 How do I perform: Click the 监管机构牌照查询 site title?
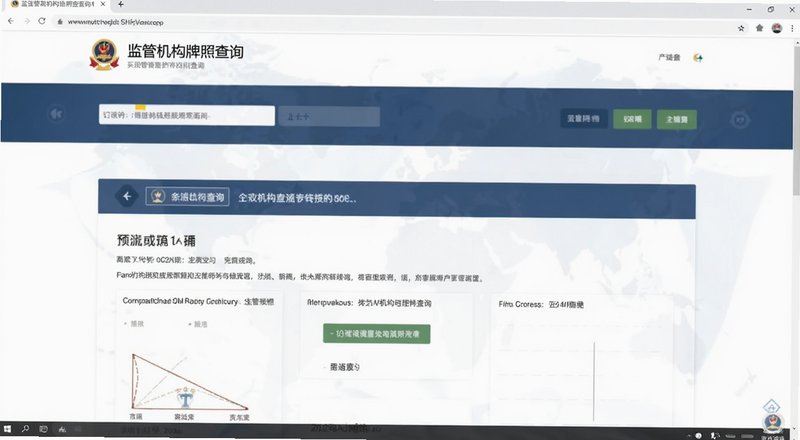tap(185, 51)
